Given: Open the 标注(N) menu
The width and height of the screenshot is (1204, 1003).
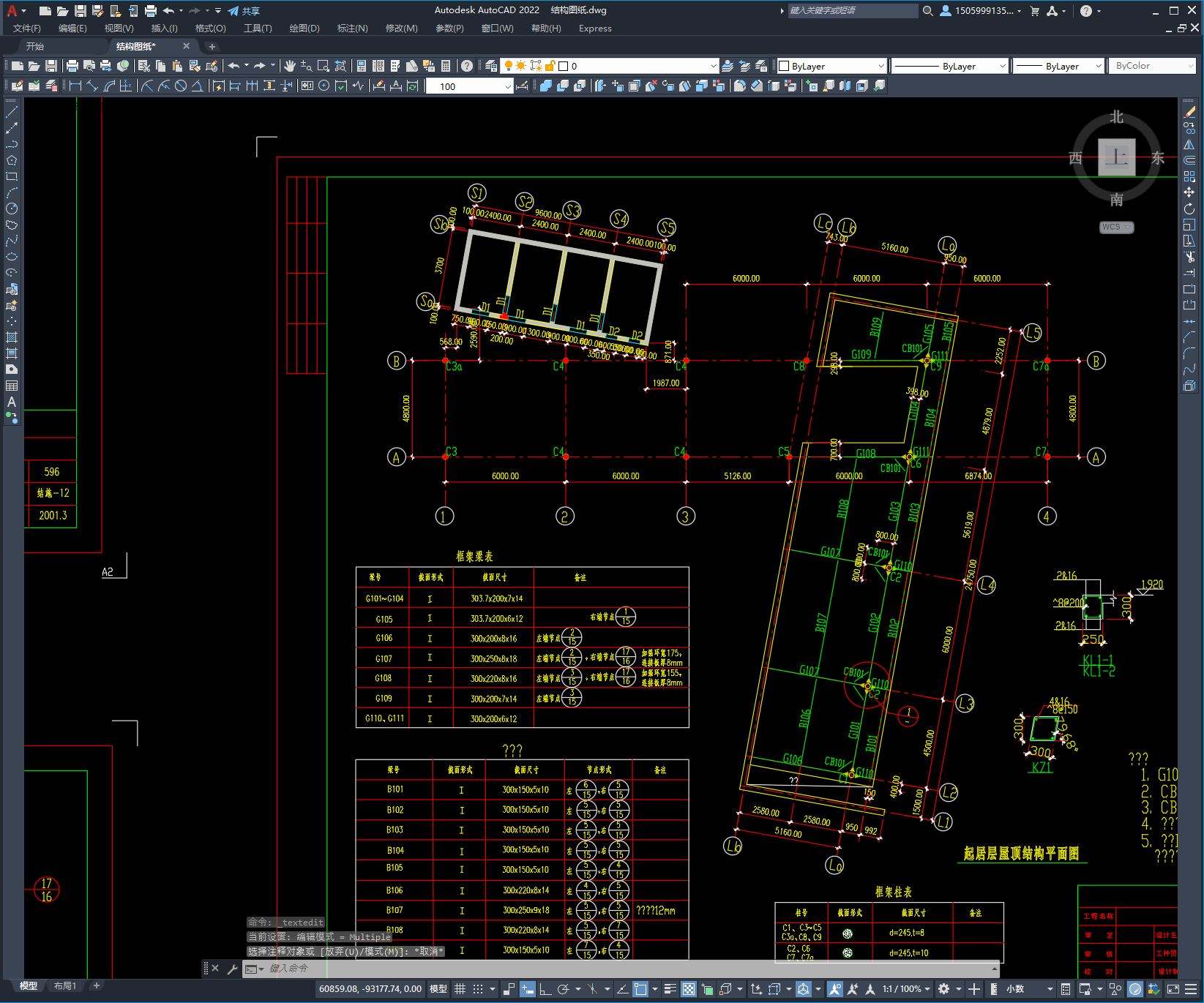Looking at the screenshot, I should (x=352, y=29).
